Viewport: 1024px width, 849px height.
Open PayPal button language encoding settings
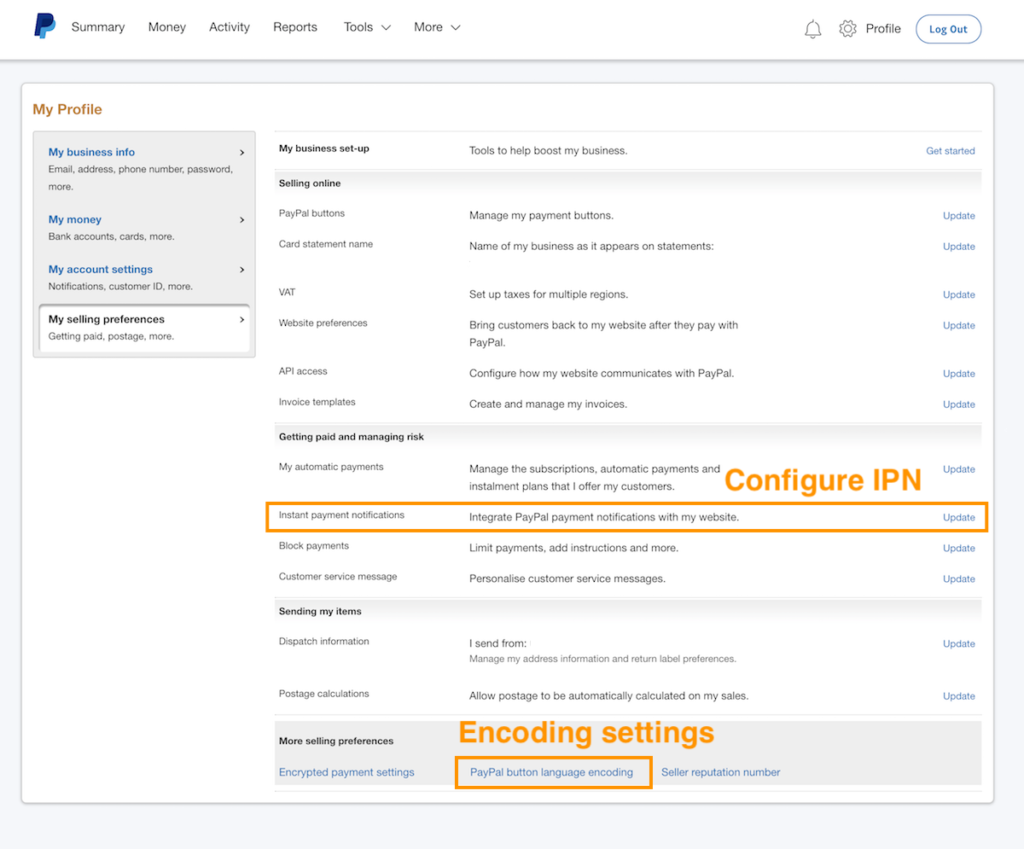pos(553,772)
